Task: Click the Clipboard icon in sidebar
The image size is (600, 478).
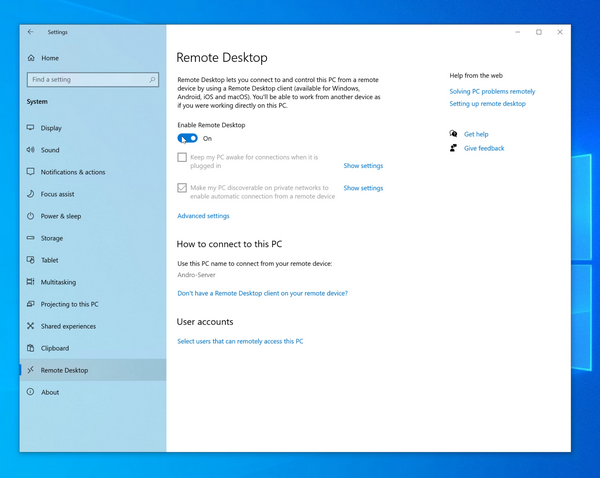Action: point(30,348)
